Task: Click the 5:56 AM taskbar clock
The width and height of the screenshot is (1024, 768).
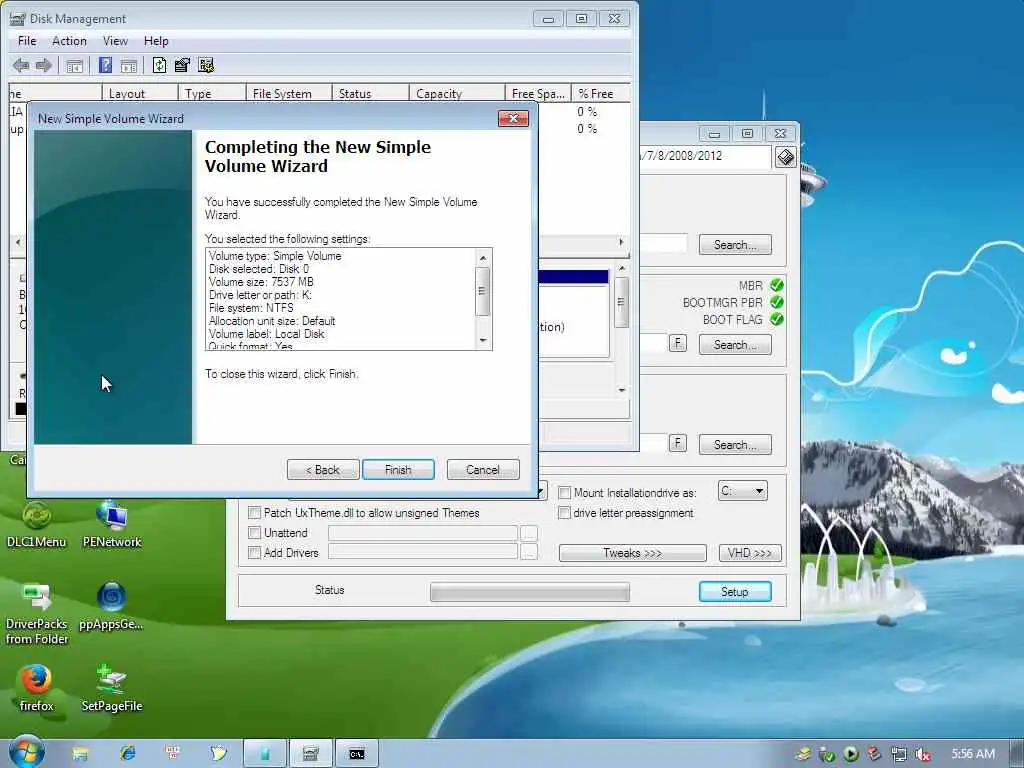Action: point(973,754)
